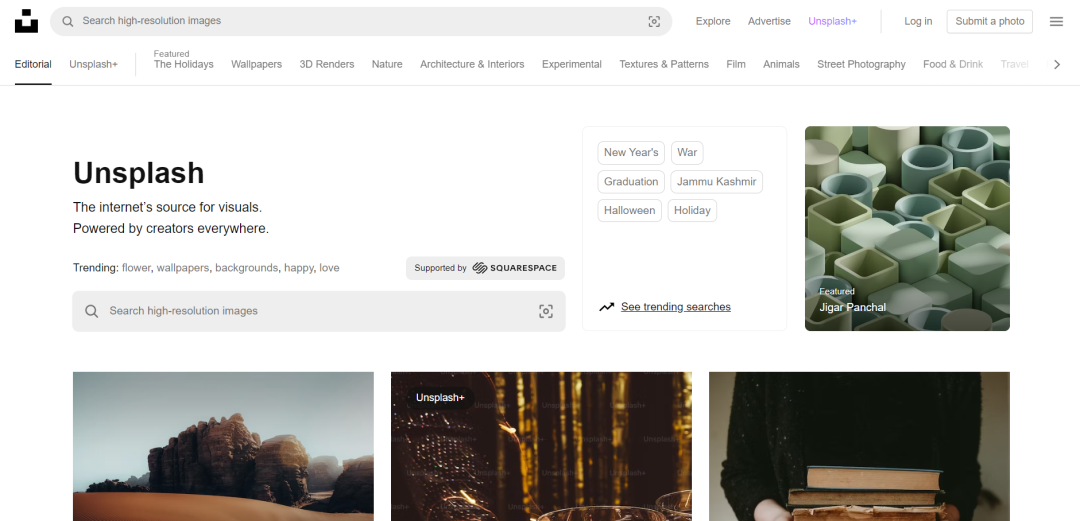Screen dimensions: 1080x521
Task: Open Architecture & Interiors category
Action: [472, 64]
